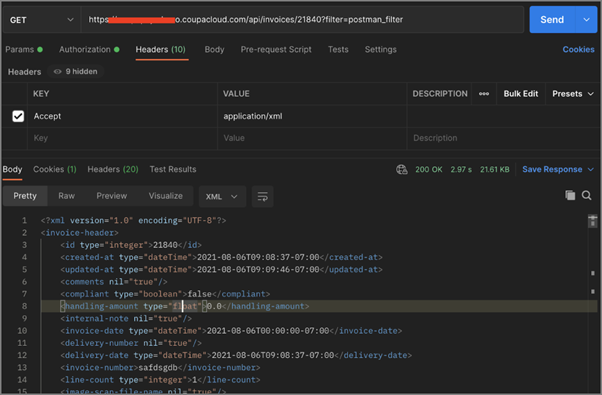The width and height of the screenshot is (602, 395).
Task: Open the response Headers (20) tab
Action: coord(113,169)
